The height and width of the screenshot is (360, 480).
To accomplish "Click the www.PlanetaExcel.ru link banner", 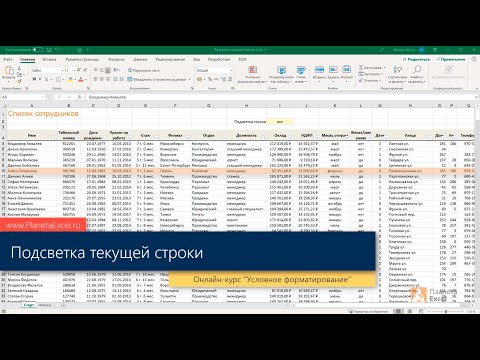I will click(x=43, y=225).
